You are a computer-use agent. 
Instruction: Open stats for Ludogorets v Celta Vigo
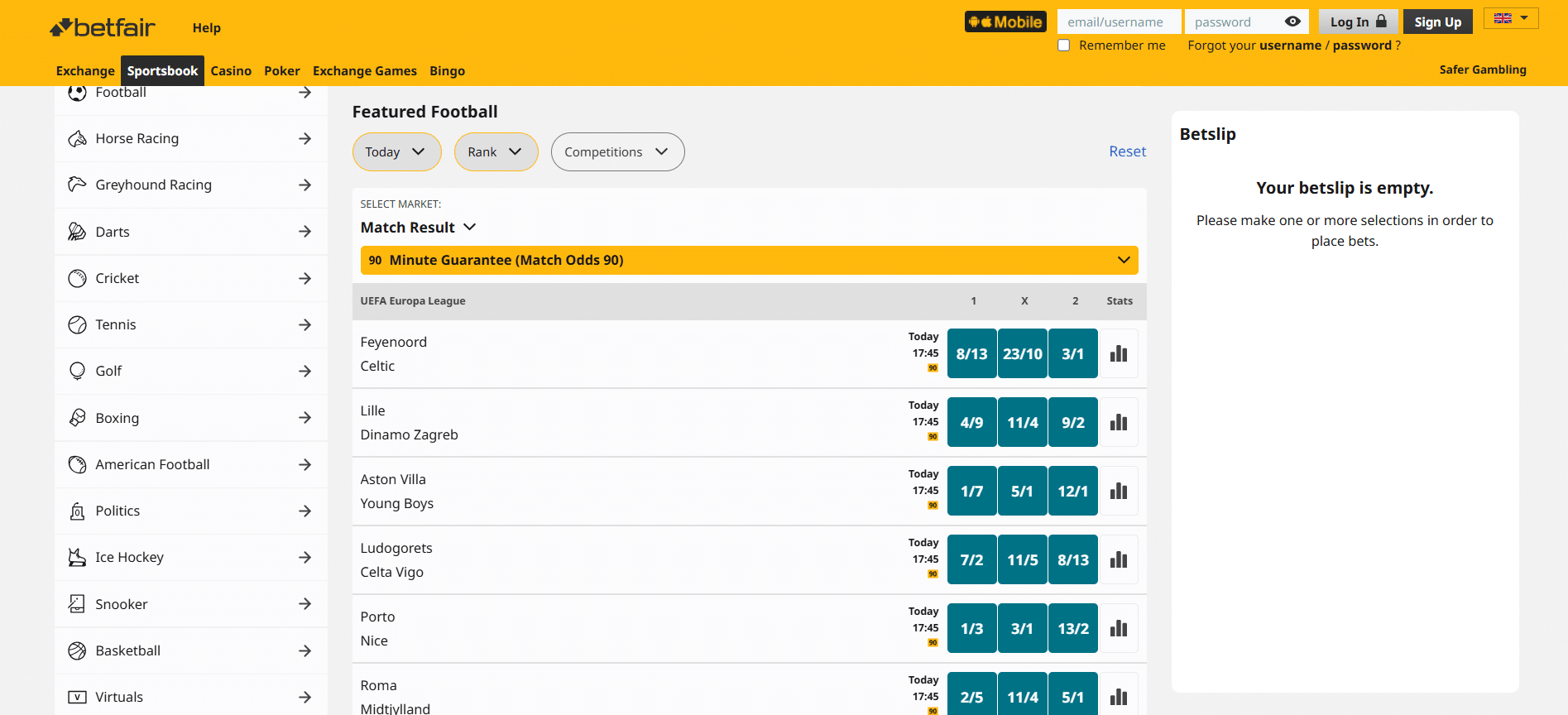pos(1119,559)
